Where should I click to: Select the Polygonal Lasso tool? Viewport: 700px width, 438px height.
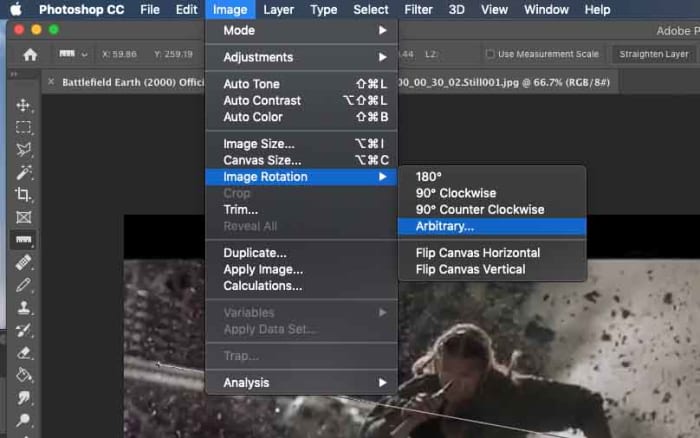click(23, 150)
